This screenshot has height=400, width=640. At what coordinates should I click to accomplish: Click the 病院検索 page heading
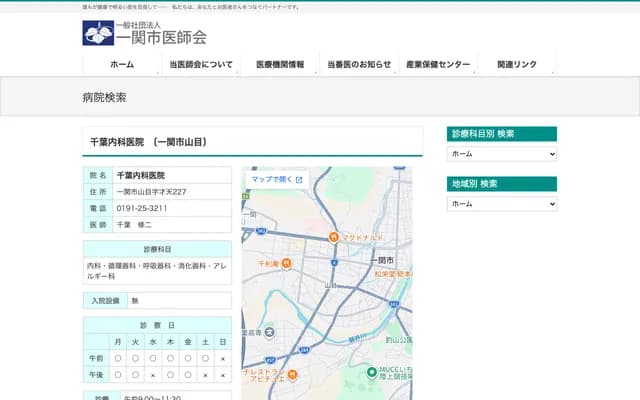coord(104,98)
